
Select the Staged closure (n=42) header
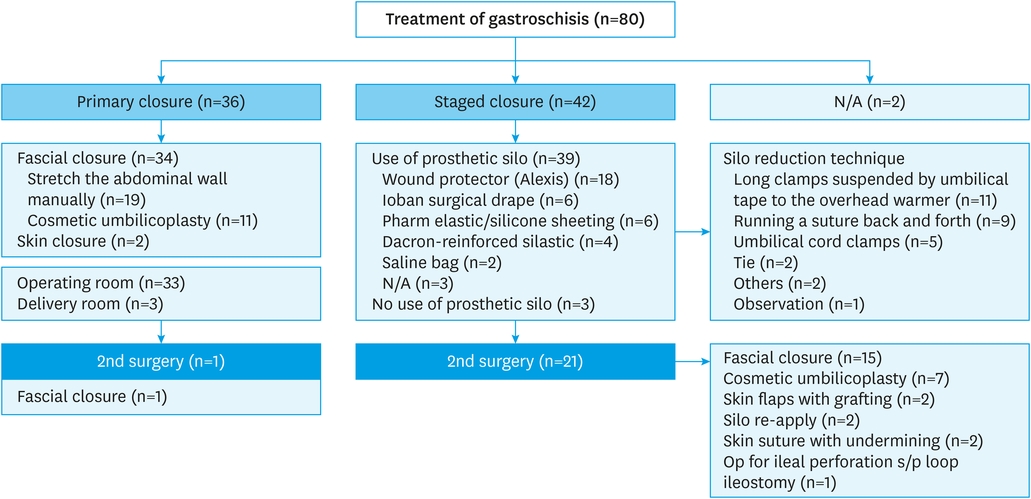tap(515, 102)
